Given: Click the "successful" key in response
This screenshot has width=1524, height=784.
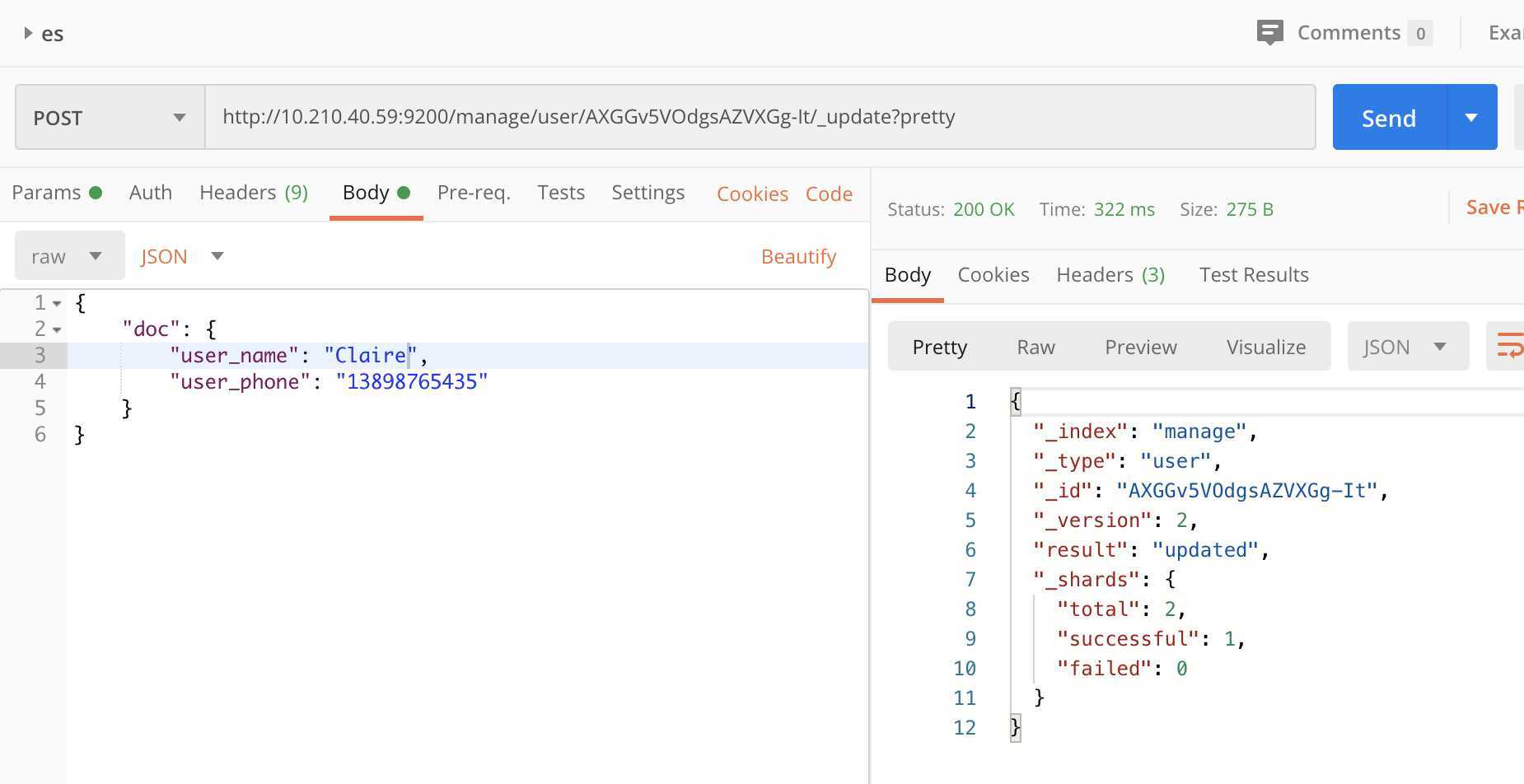Looking at the screenshot, I should [1129, 639].
